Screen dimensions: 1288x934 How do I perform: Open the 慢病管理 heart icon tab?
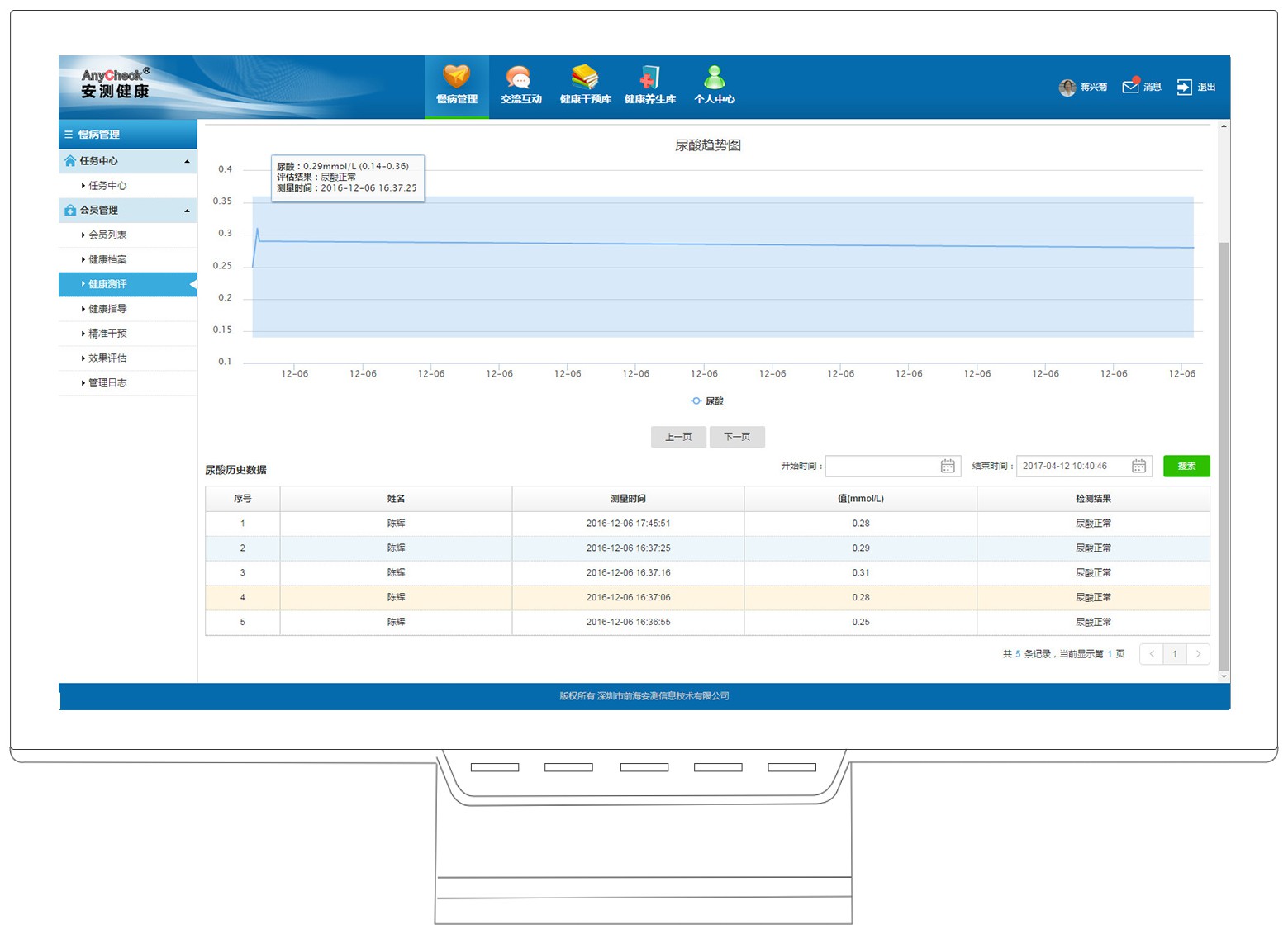click(x=456, y=78)
